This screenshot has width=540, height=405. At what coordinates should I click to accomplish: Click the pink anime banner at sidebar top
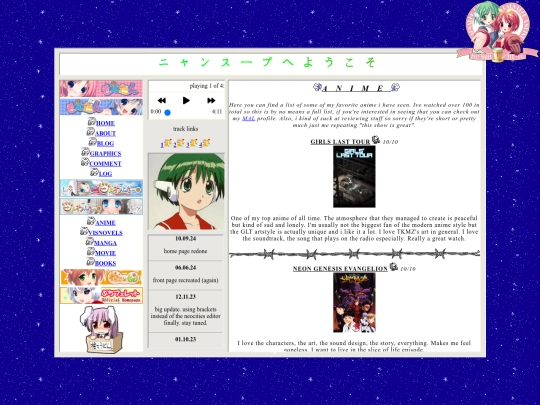point(101,89)
